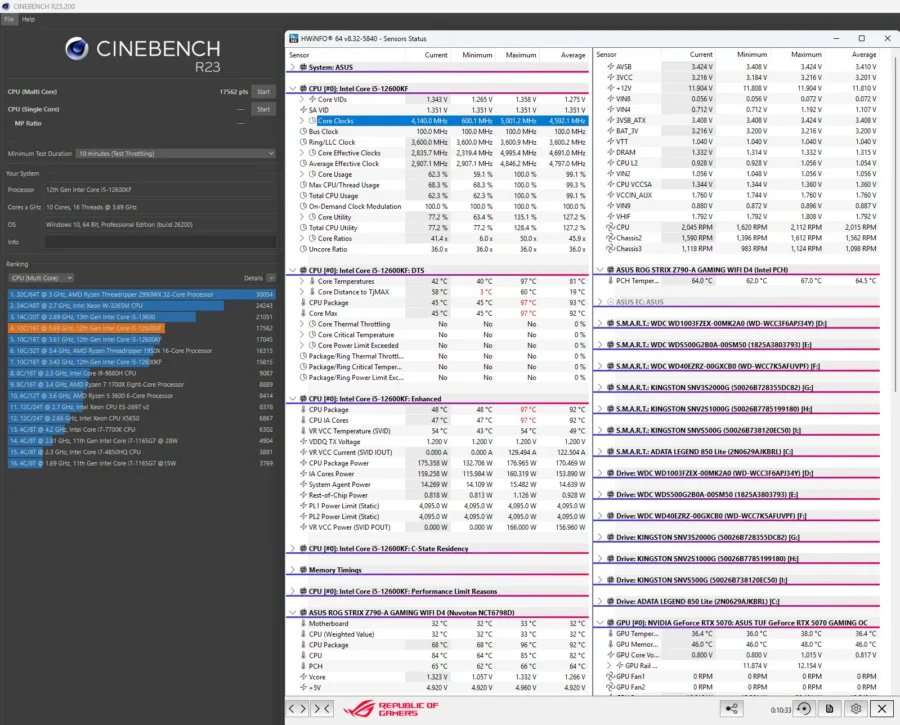Open the Minimum Test Duration dropdown
900x725 pixels.
tap(176, 153)
